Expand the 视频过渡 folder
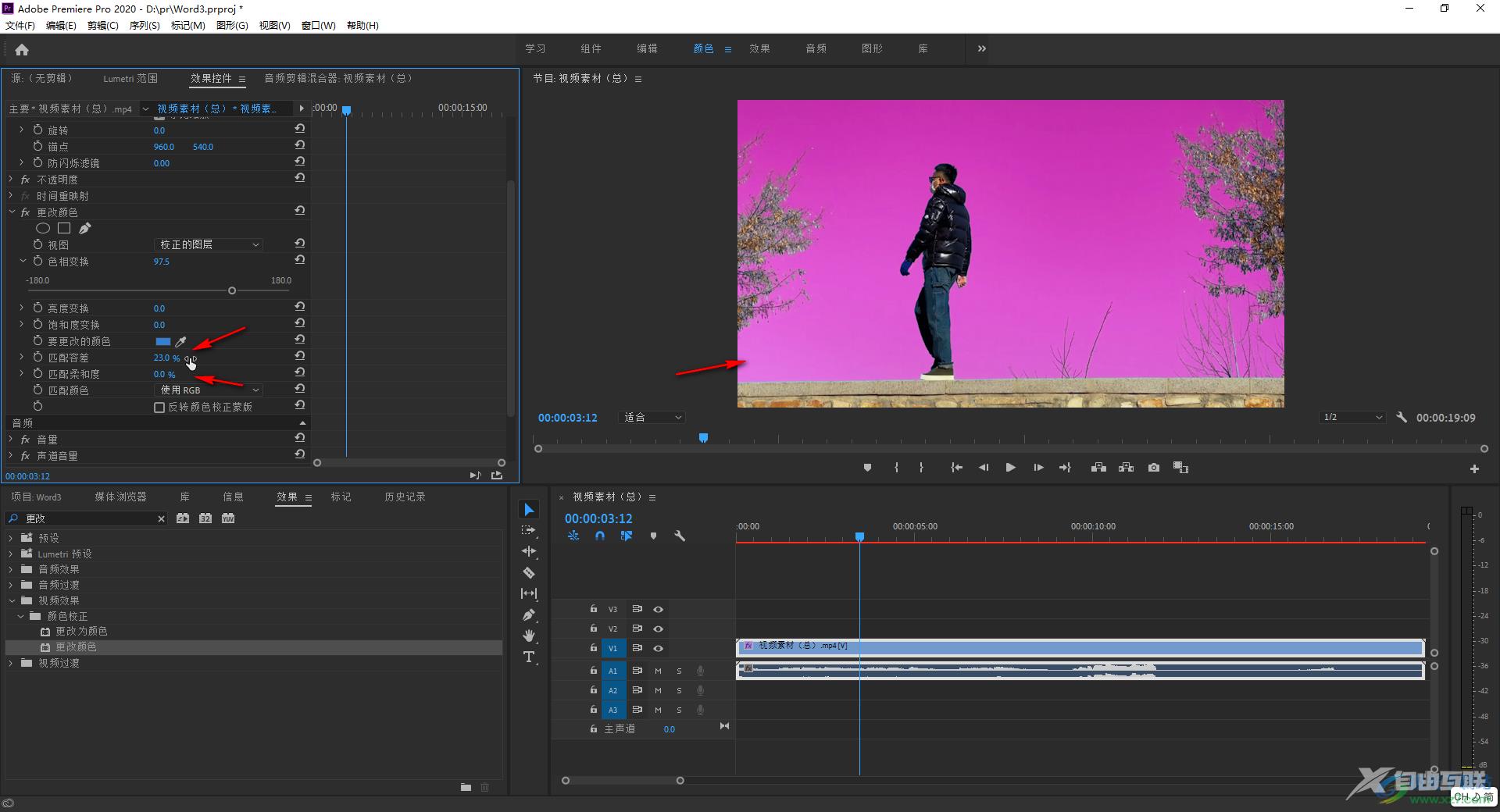The width and height of the screenshot is (1500, 812). 11,663
